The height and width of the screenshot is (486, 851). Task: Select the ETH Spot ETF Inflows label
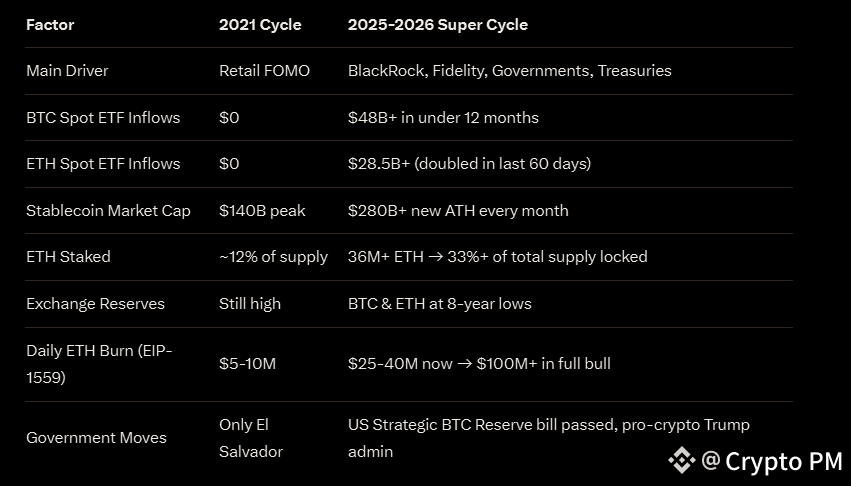(103, 164)
